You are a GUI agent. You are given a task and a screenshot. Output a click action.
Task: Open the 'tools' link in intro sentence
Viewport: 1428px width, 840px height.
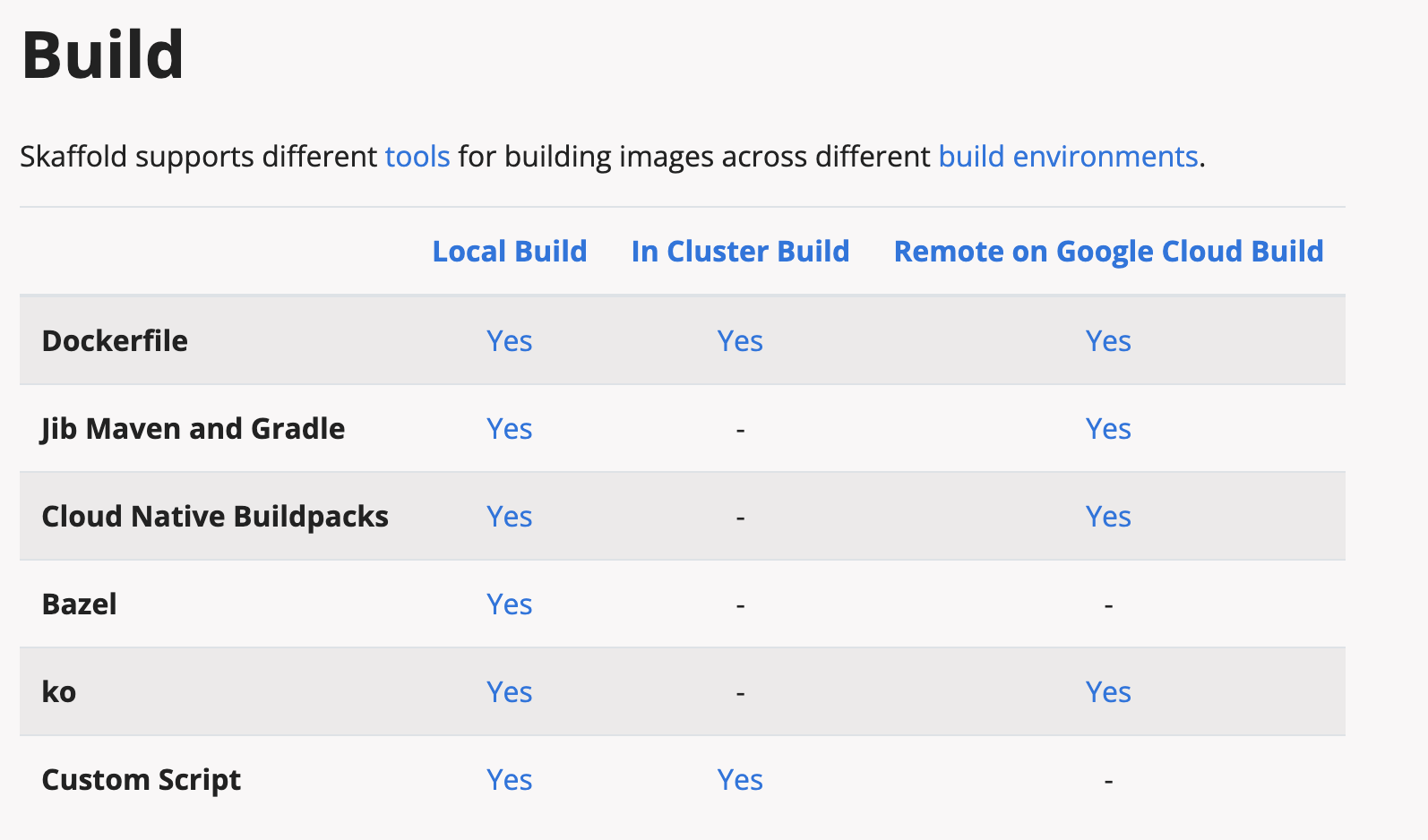point(417,157)
